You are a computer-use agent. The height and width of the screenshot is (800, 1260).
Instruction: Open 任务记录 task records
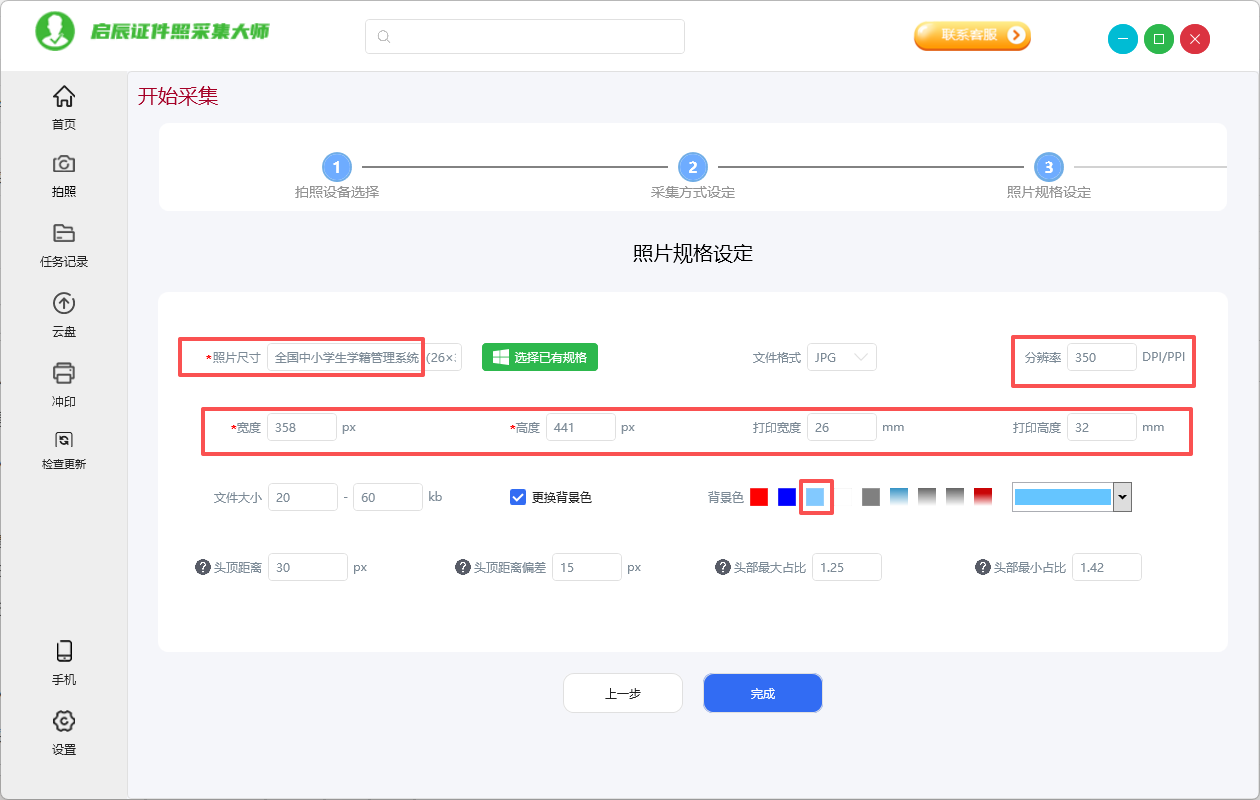pyautogui.click(x=64, y=245)
